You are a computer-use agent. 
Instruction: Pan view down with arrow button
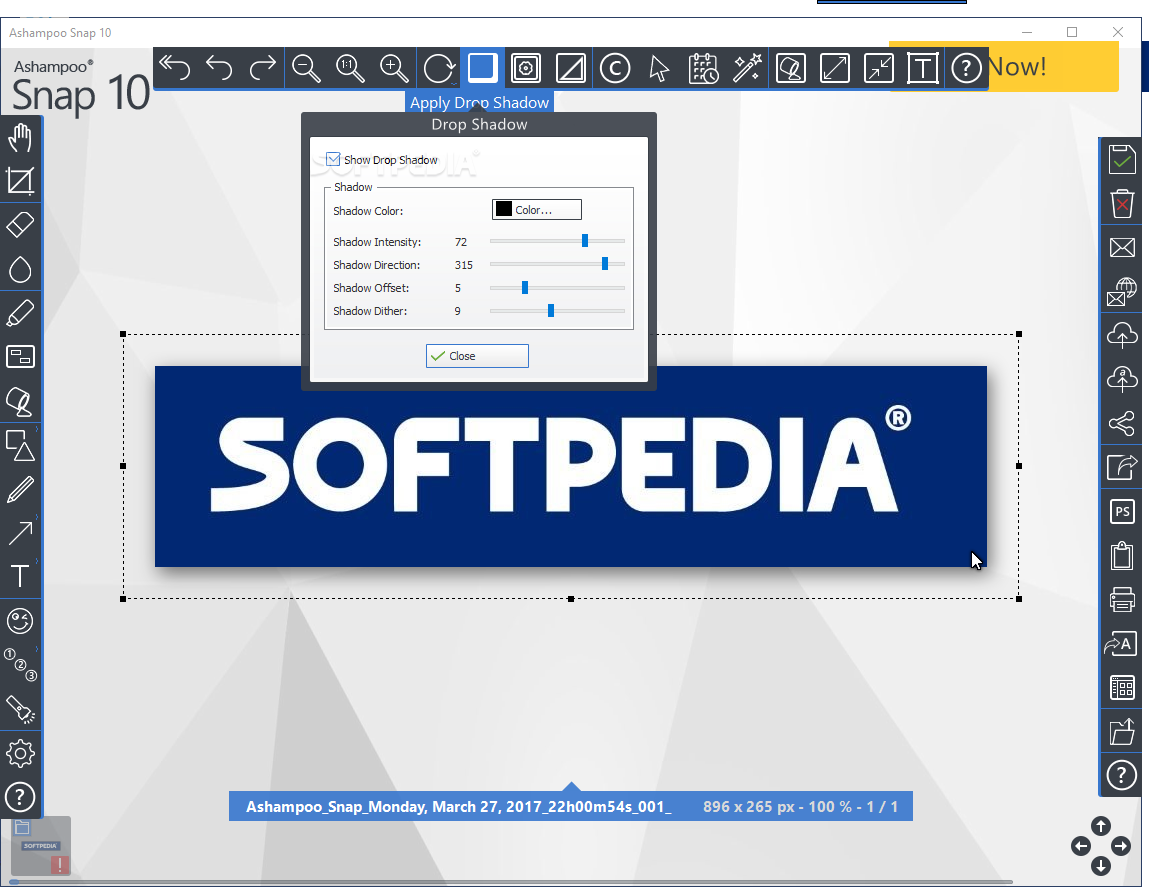[1101, 866]
